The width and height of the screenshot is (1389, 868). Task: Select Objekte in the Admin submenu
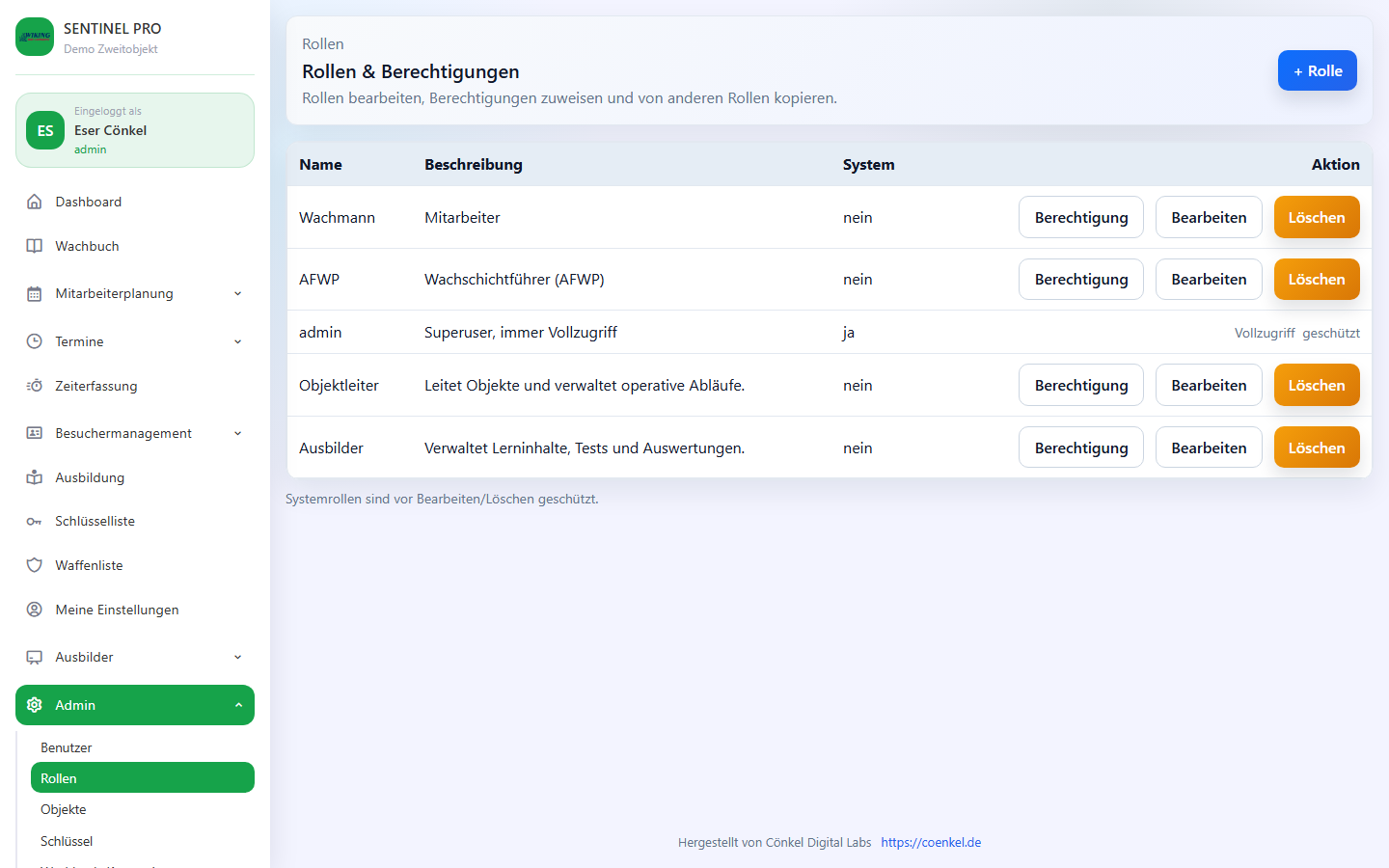coord(64,809)
